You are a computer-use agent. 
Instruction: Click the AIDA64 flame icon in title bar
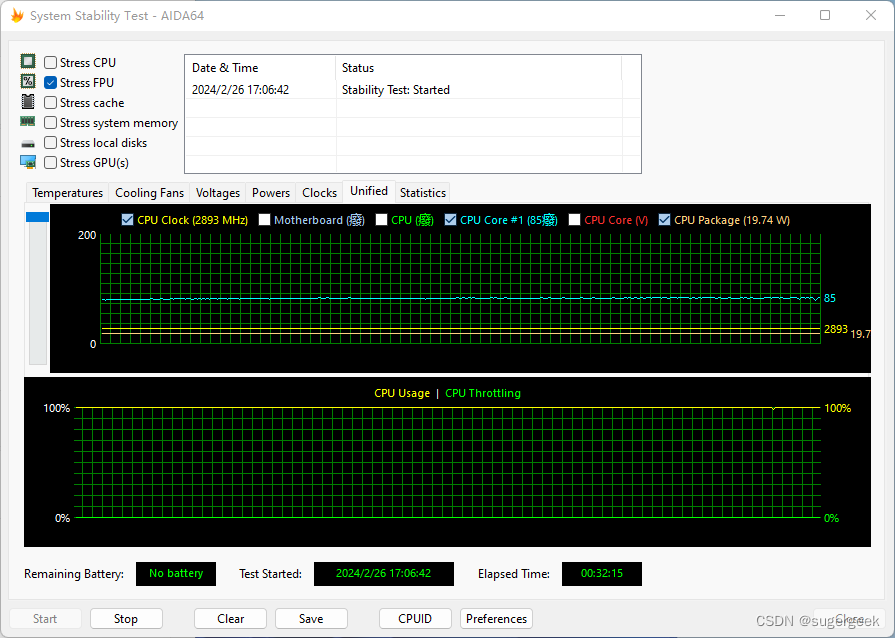(17, 15)
